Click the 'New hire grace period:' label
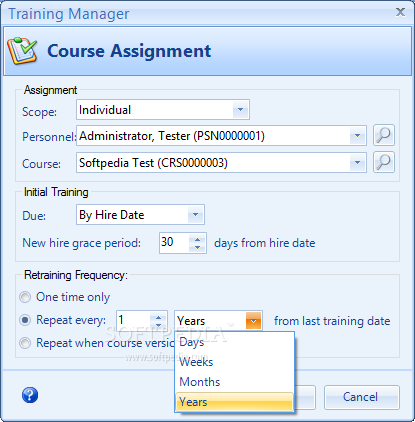 tap(82, 243)
